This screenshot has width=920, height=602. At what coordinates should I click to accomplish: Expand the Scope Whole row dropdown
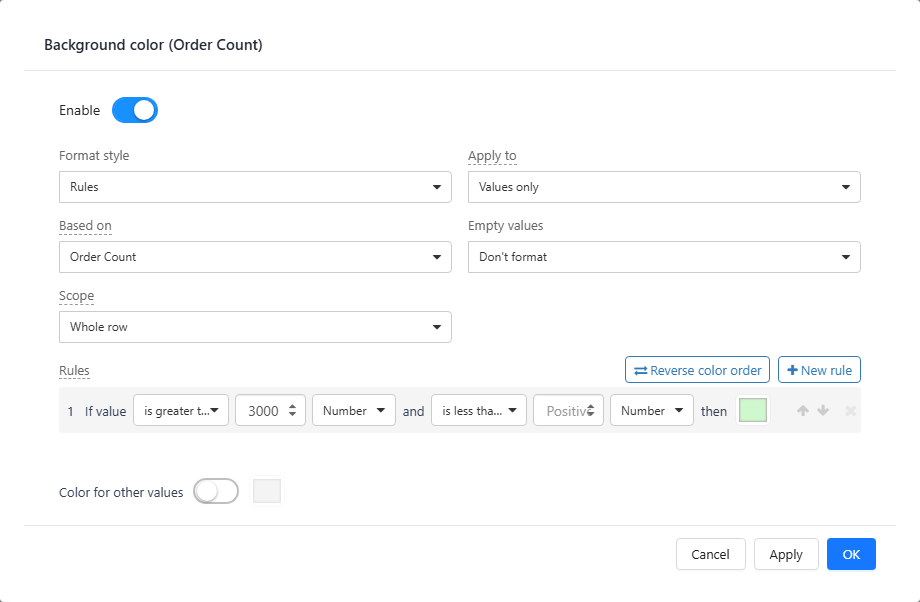(x=255, y=327)
